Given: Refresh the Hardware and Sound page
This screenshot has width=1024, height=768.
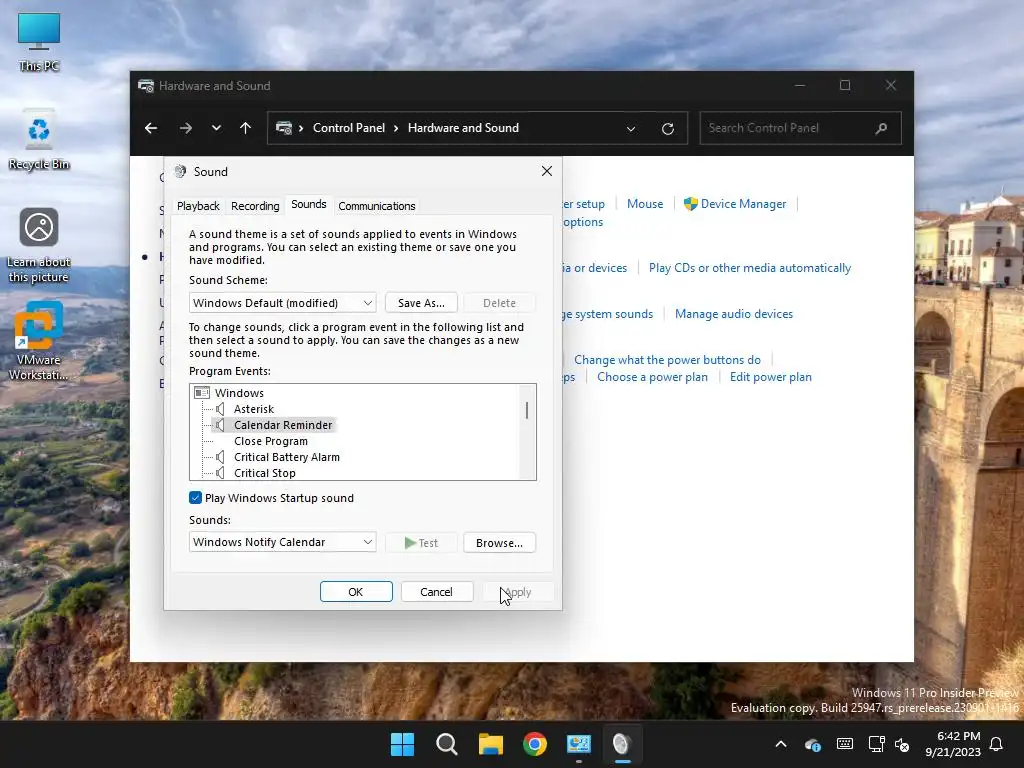Looking at the screenshot, I should 667,129.
